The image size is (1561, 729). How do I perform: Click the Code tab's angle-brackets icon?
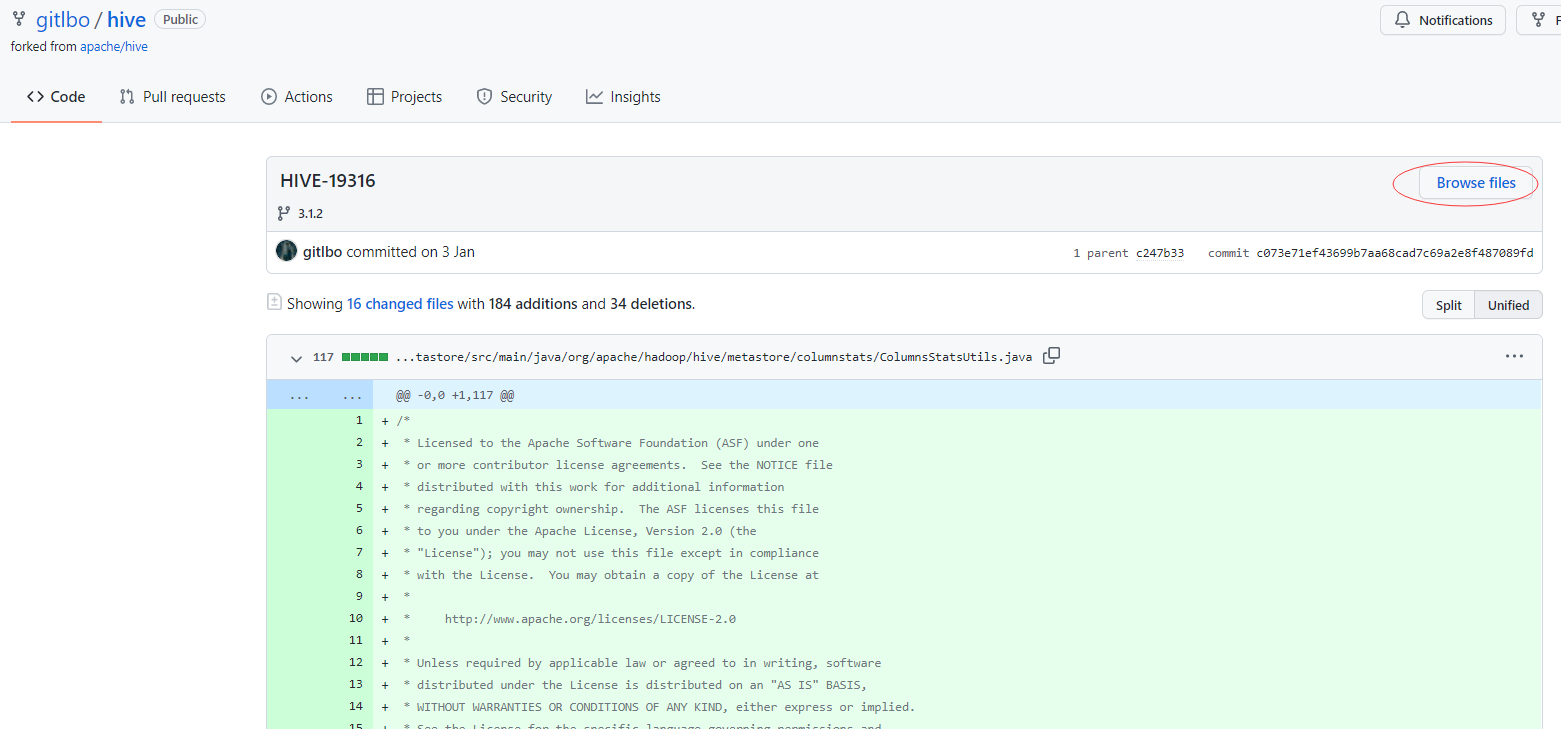click(x=35, y=97)
